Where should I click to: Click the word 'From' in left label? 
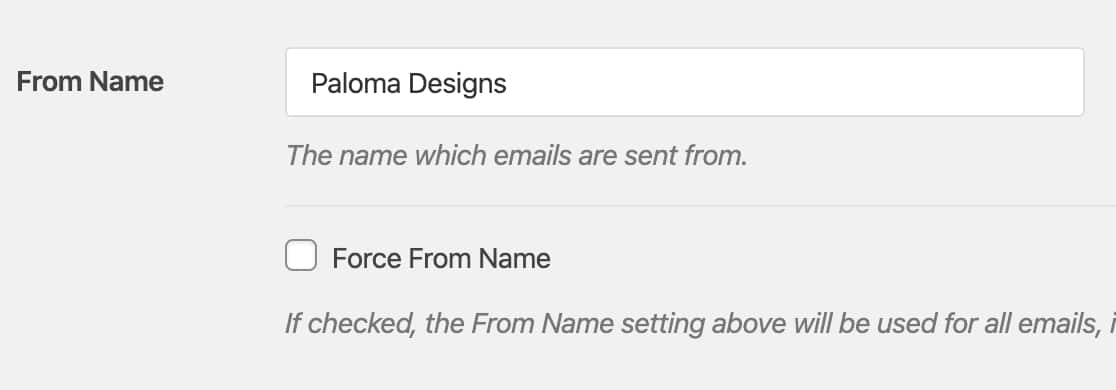tap(49, 82)
